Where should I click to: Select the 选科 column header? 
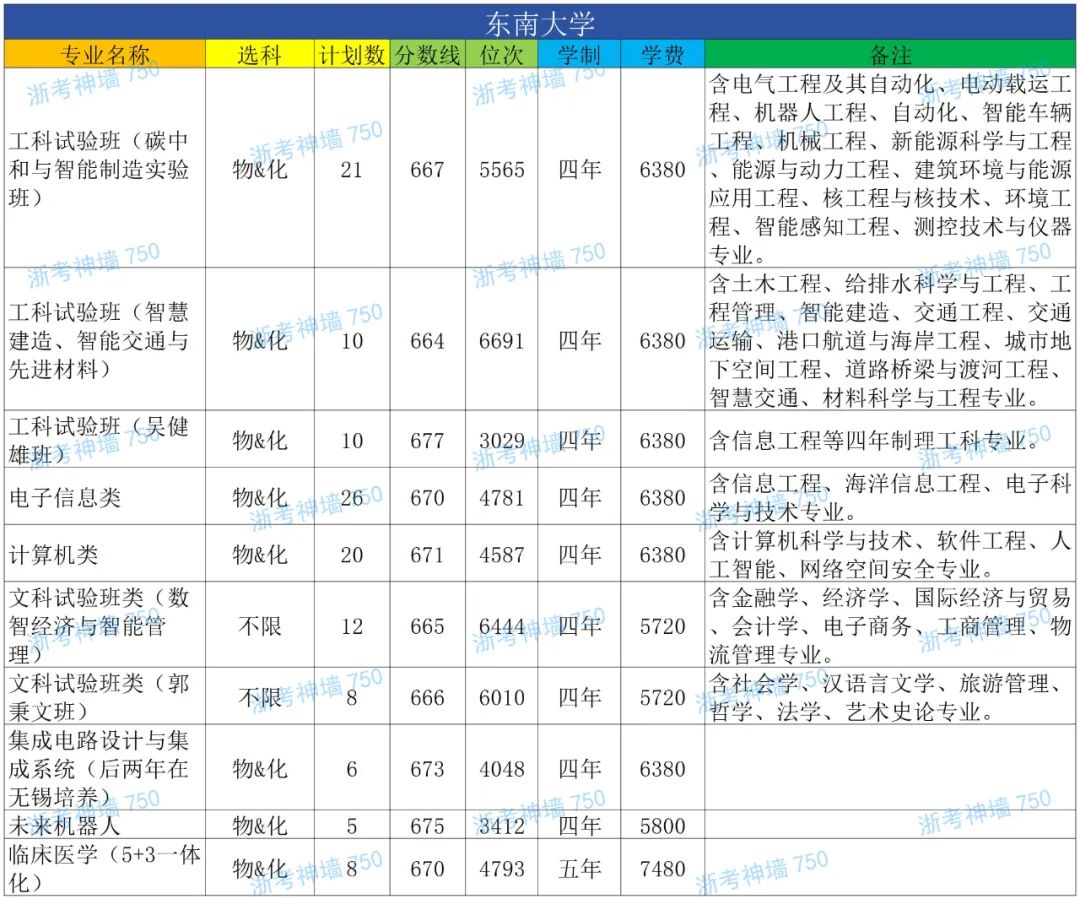(x=260, y=54)
